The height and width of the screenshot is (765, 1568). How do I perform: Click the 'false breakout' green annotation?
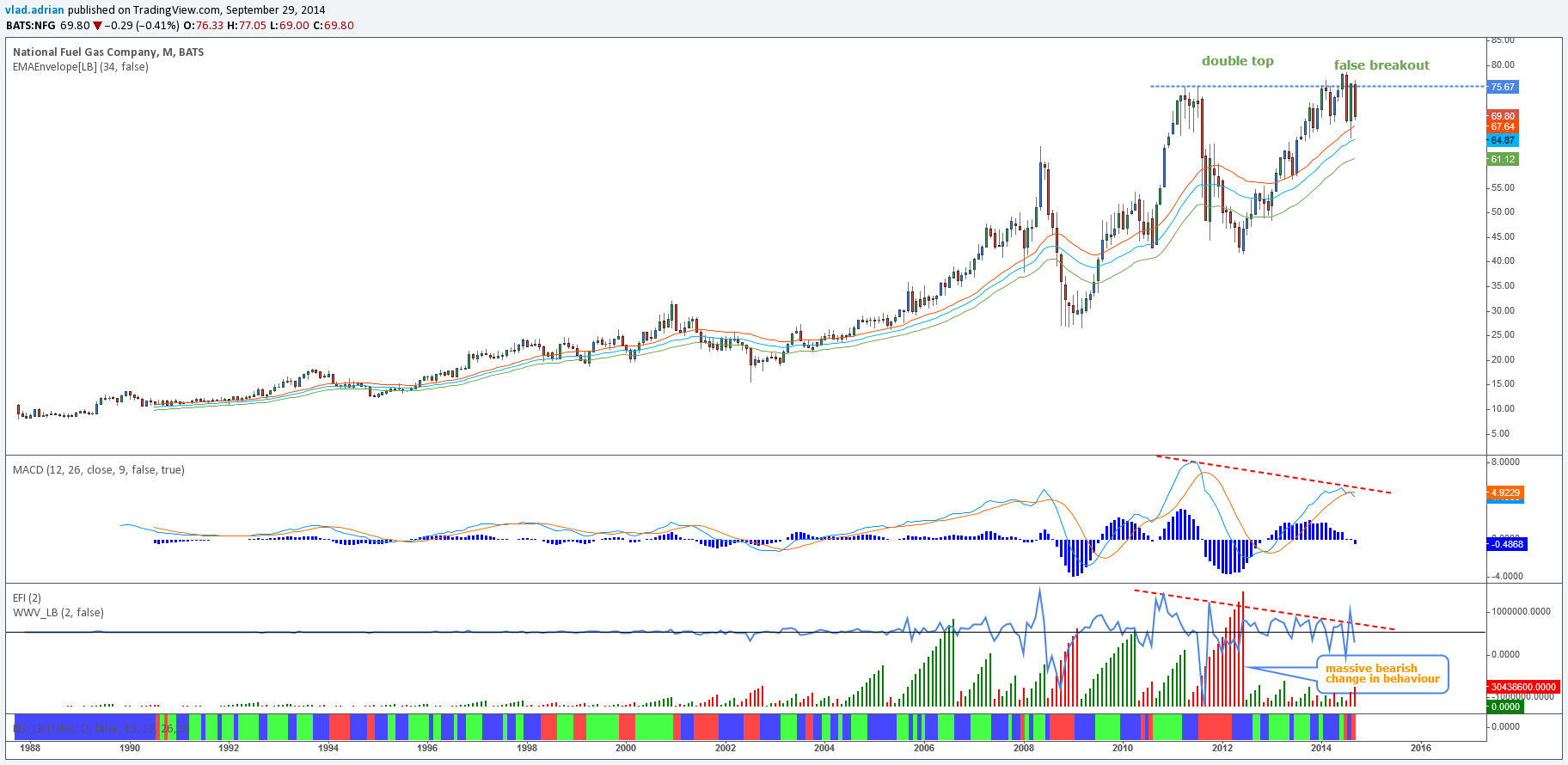1381,65
